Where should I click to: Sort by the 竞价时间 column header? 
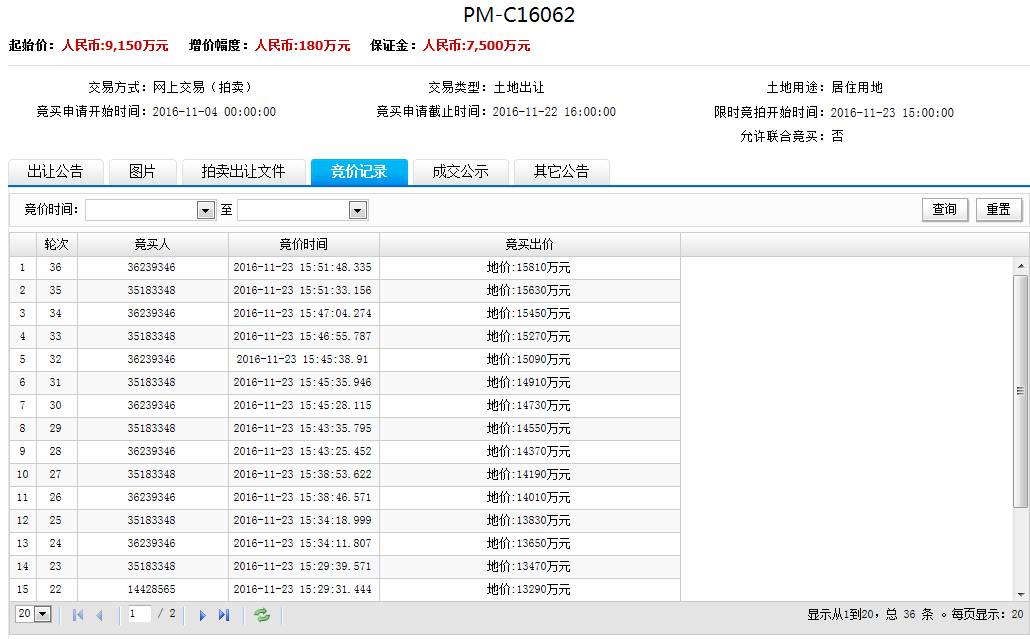point(303,244)
